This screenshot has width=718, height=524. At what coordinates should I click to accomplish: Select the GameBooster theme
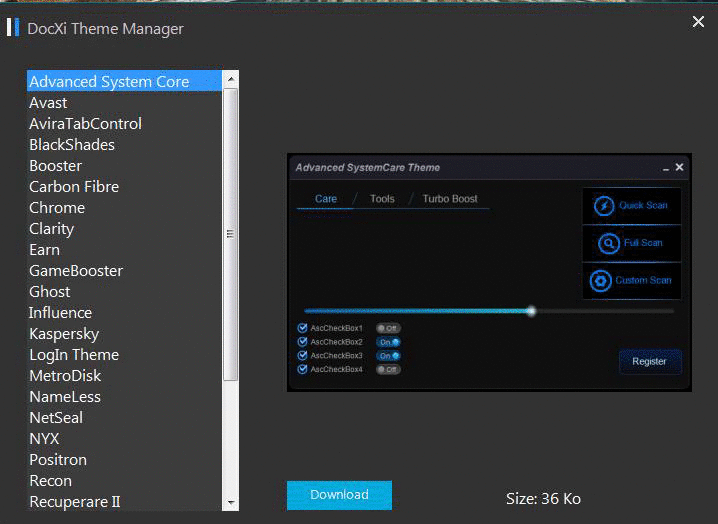click(125, 271)
